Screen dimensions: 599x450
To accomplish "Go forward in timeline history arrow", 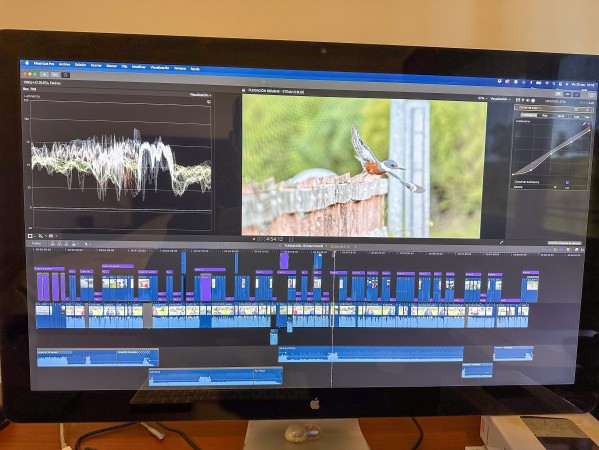I will [x=355, y=246].
